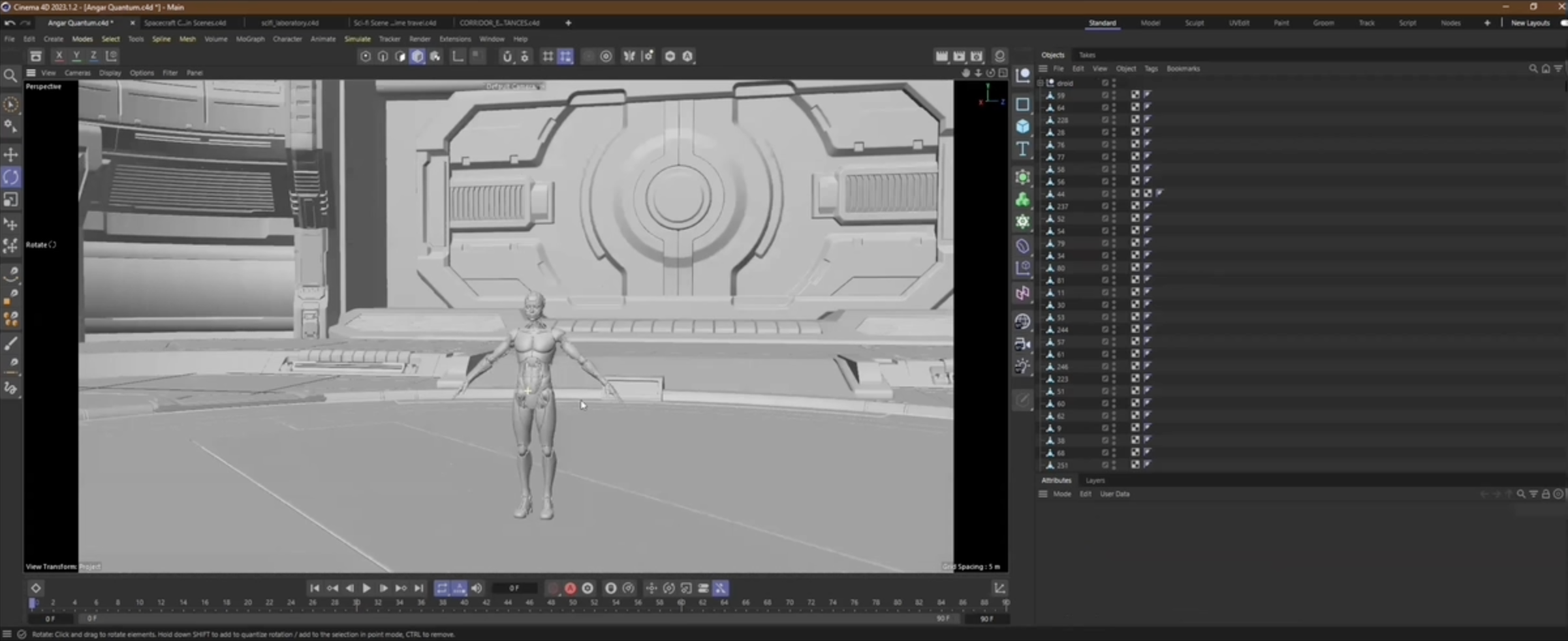The height and width of the screenshot is (641, 1568).
Task: Toggle X axis lock
Action: pos(59,56)
